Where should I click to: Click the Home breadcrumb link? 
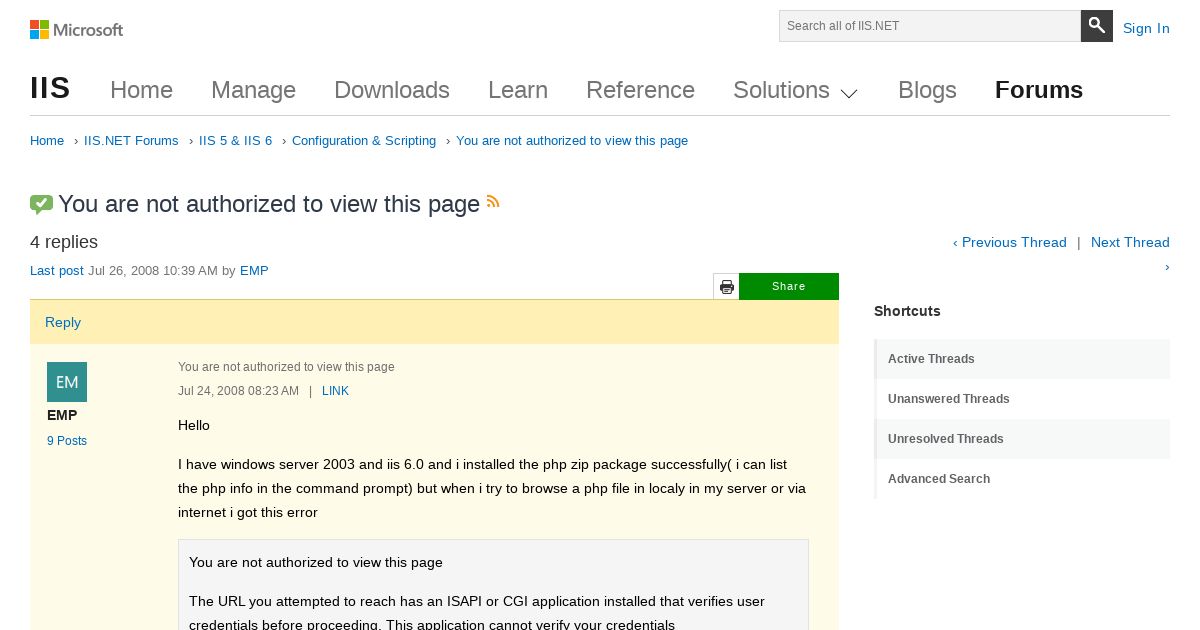(47, 141)
